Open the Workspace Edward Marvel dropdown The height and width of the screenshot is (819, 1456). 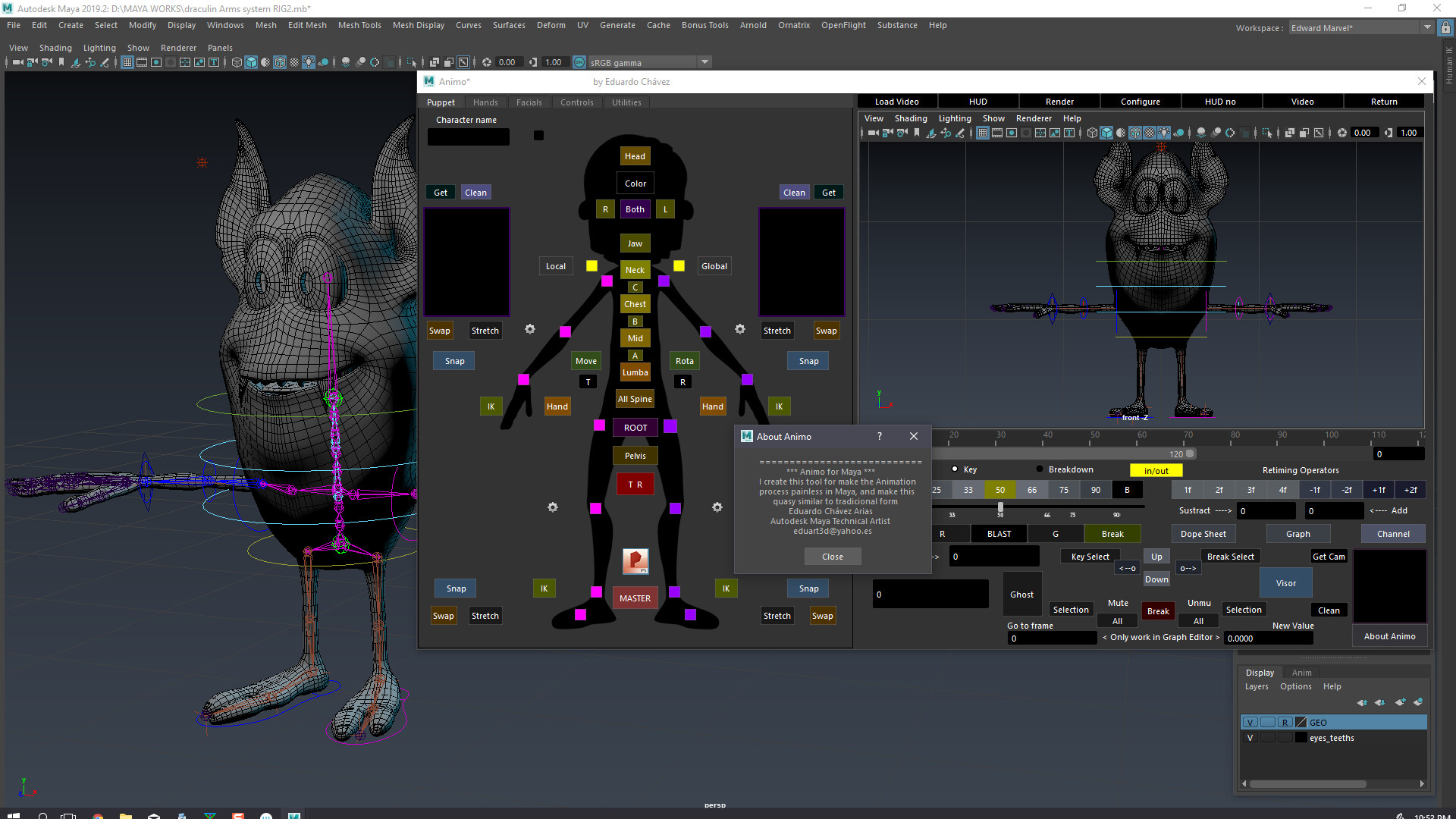click(x=1360, y=28)
